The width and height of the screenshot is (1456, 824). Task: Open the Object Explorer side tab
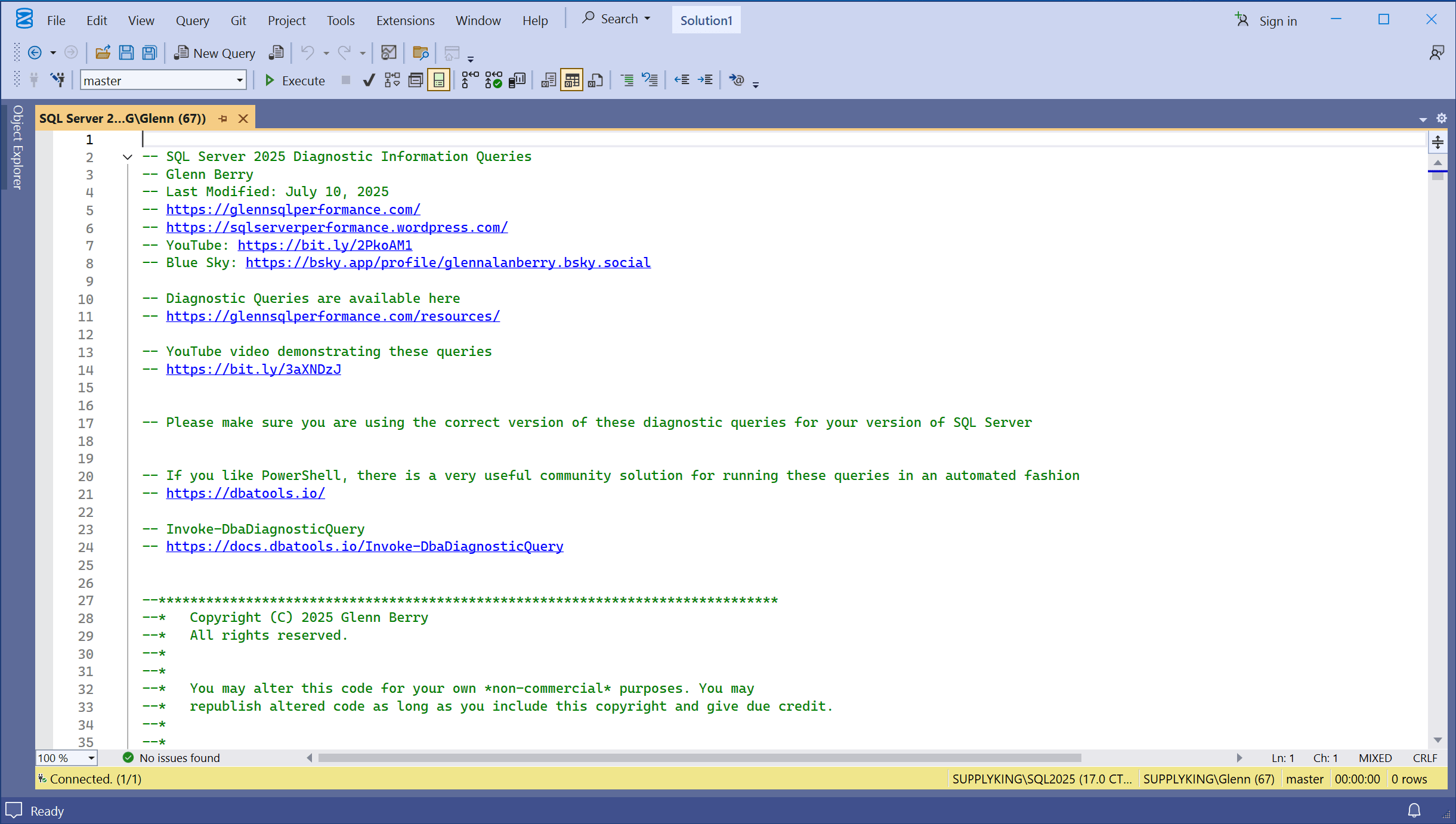[17, 147]
